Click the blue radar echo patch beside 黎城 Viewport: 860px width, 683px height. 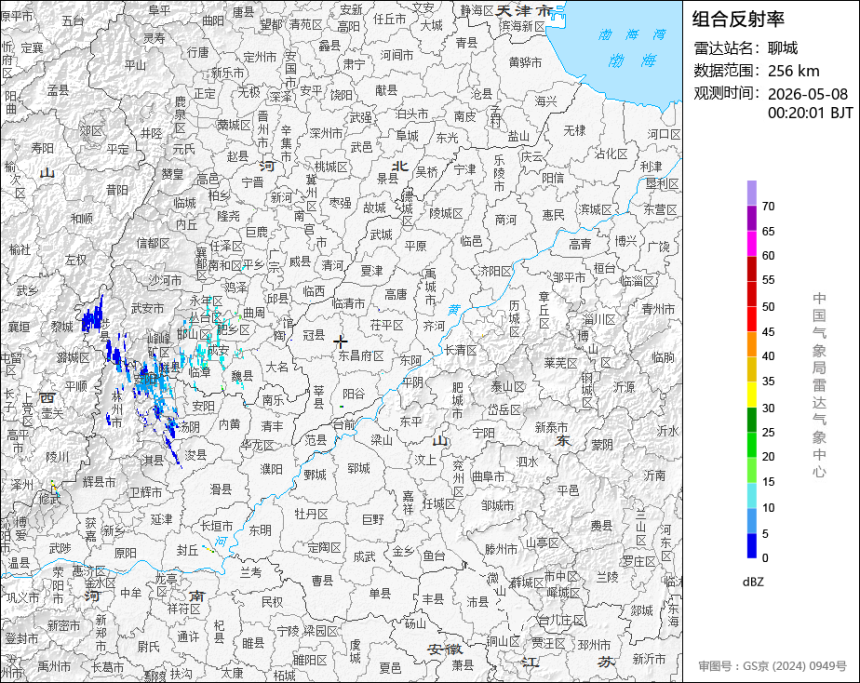point(92,317)
